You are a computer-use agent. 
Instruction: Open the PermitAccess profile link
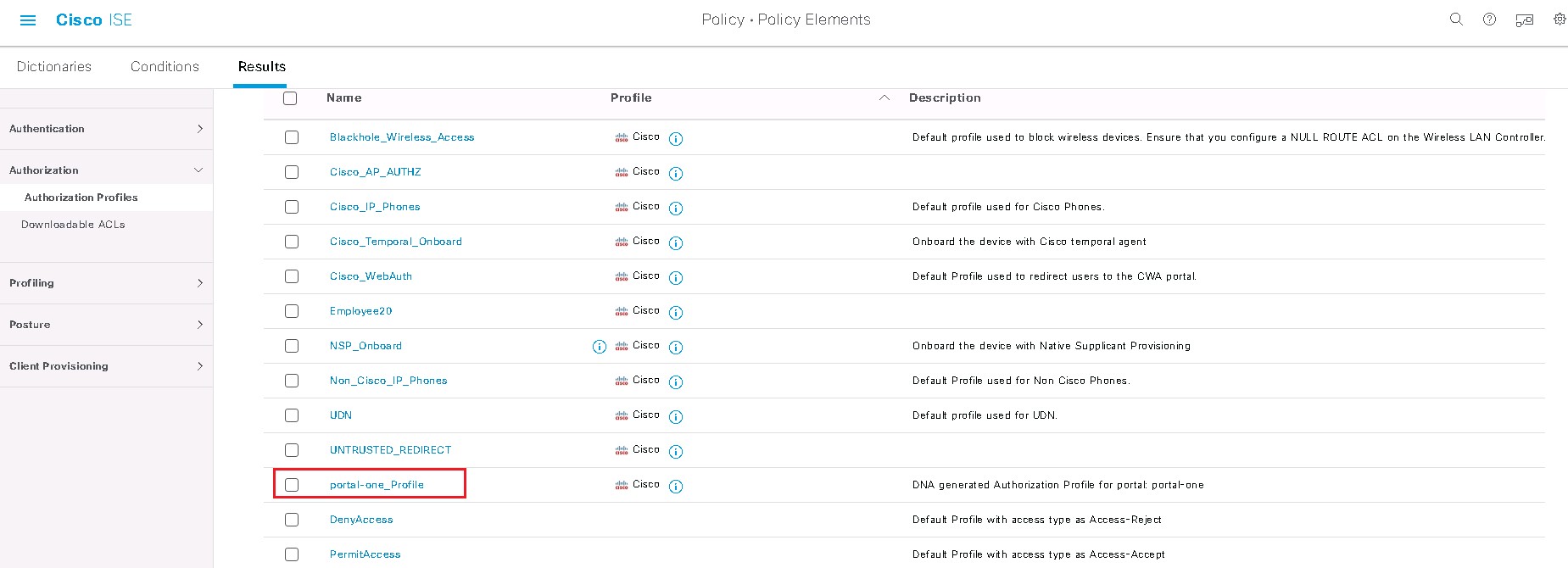(365, 554)
